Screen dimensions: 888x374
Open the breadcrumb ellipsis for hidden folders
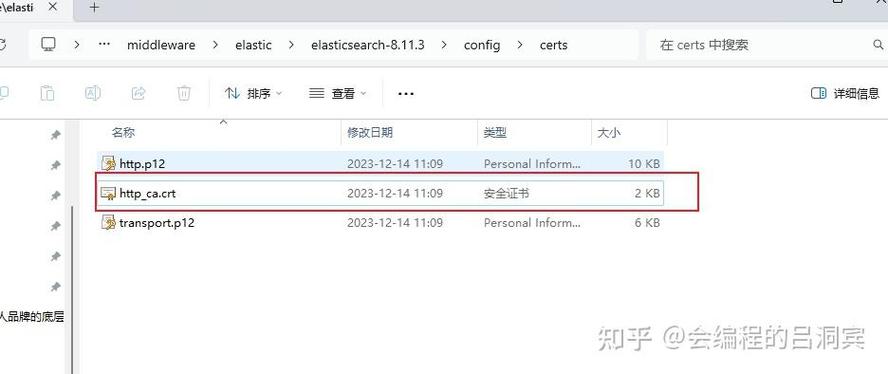pyautogui.click(x=104, y=45)
